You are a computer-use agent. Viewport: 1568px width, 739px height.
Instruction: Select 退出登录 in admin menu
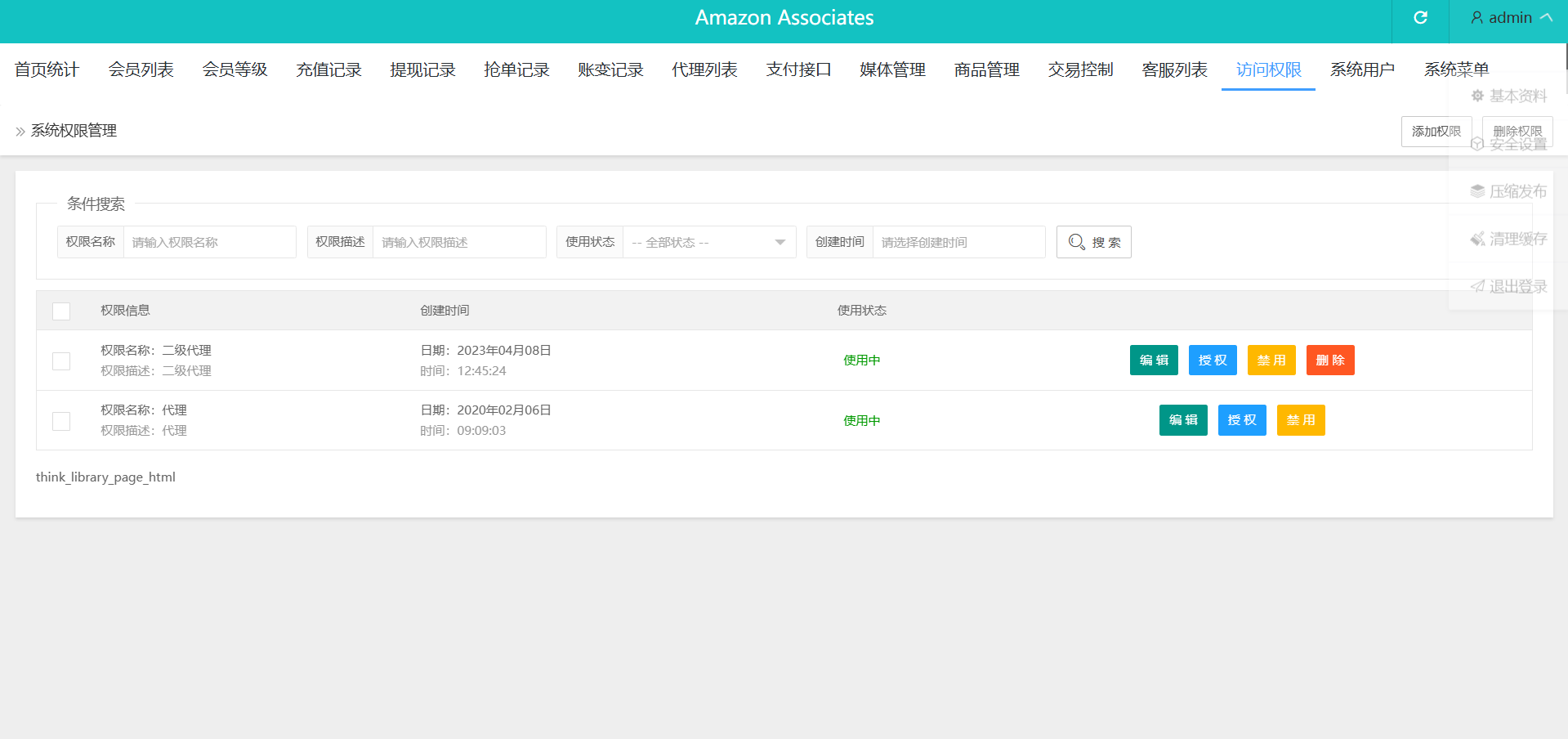click(x=1508, y=286)
